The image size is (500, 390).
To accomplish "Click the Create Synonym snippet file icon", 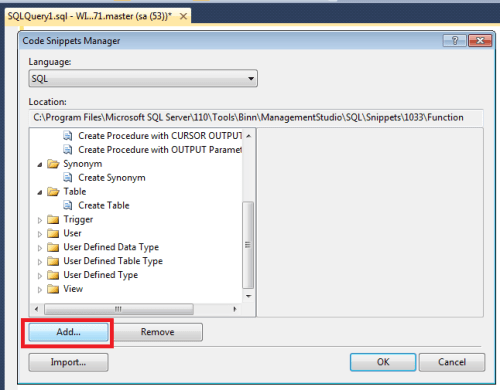I will (x=68, y=178).
